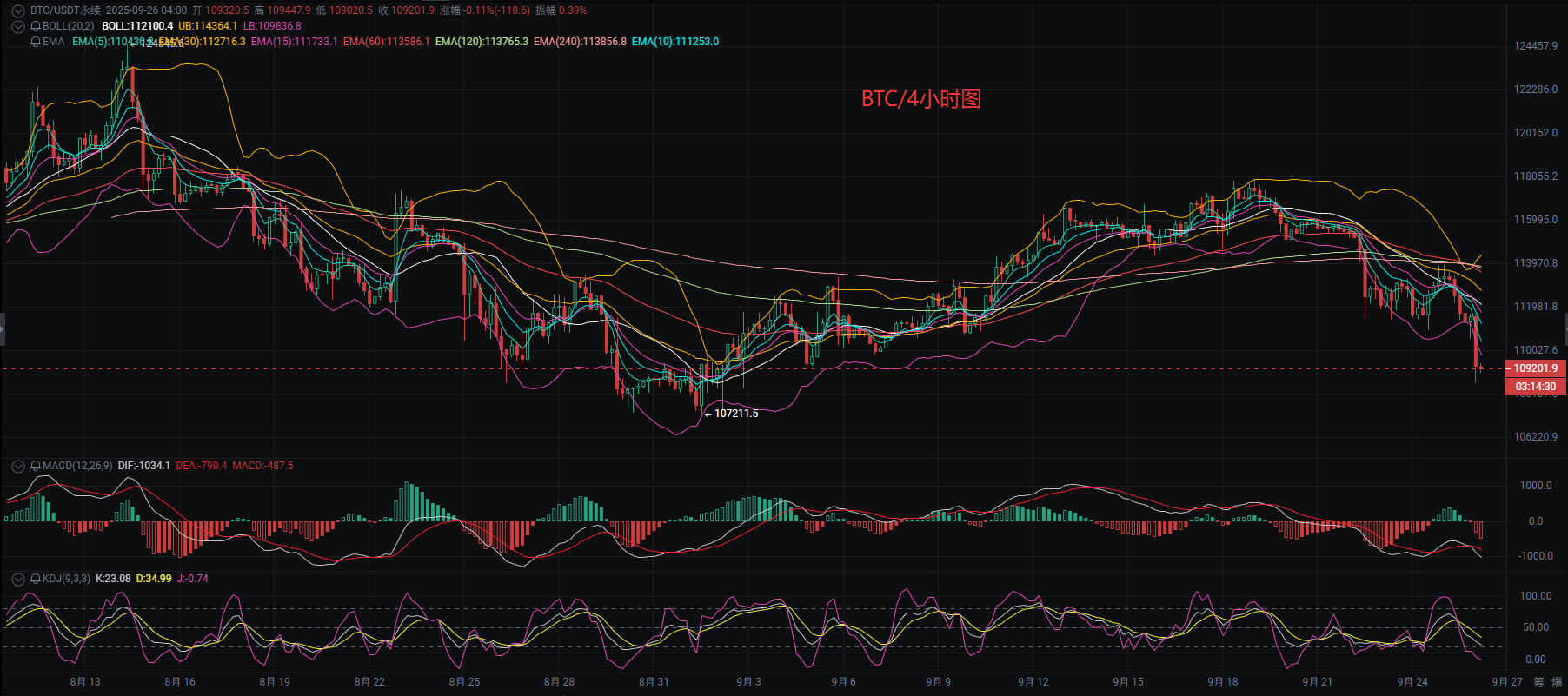The width and height of the screenshot is (1568, 696).
Task: Click the 124457.9 price axis label
Action: [1536, 46]
